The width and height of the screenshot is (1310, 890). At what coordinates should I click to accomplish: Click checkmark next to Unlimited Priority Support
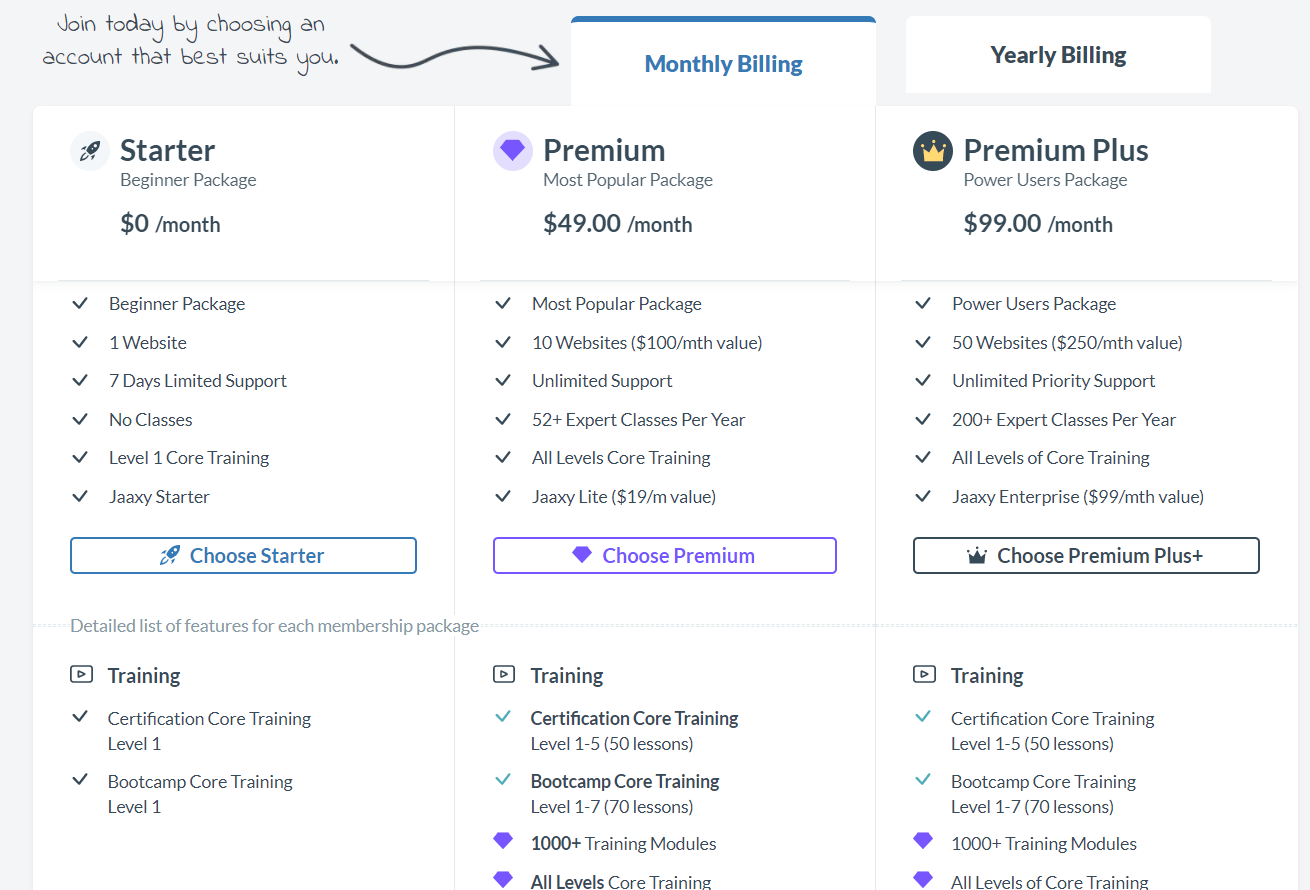[x=923, y=381]
